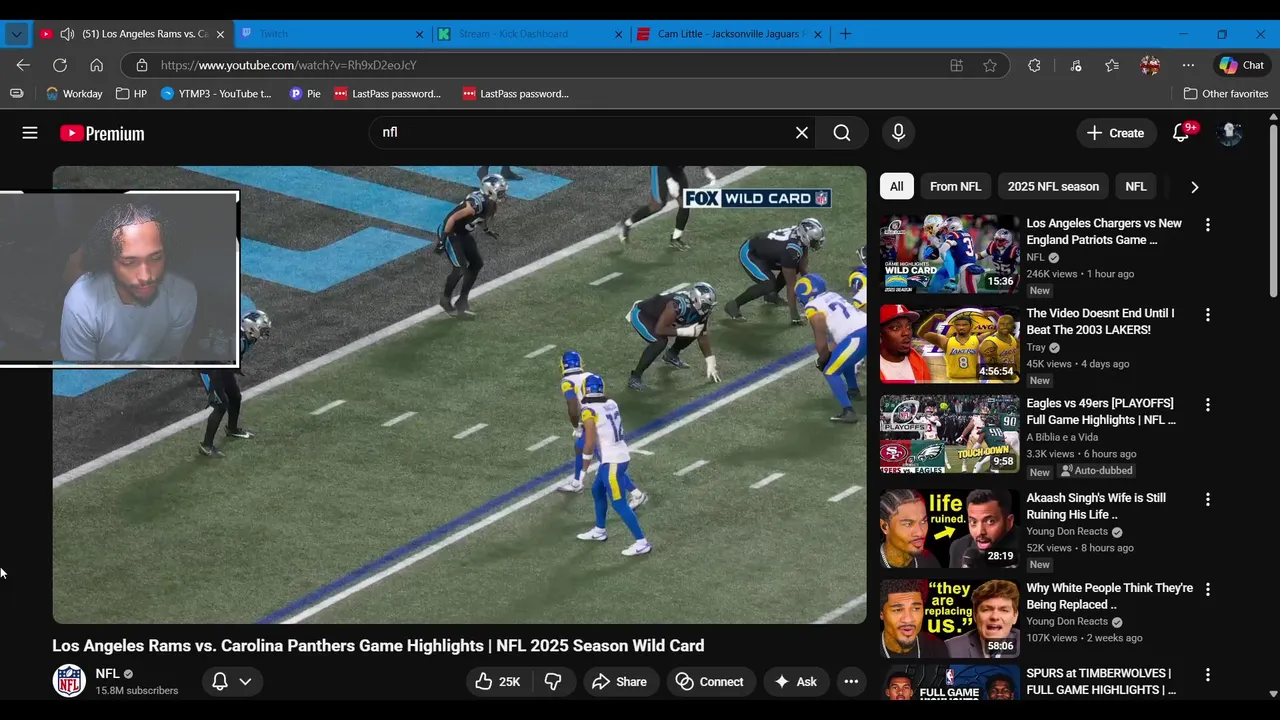
Task: Click the NFL channel avatar
Action: [69, 681]
